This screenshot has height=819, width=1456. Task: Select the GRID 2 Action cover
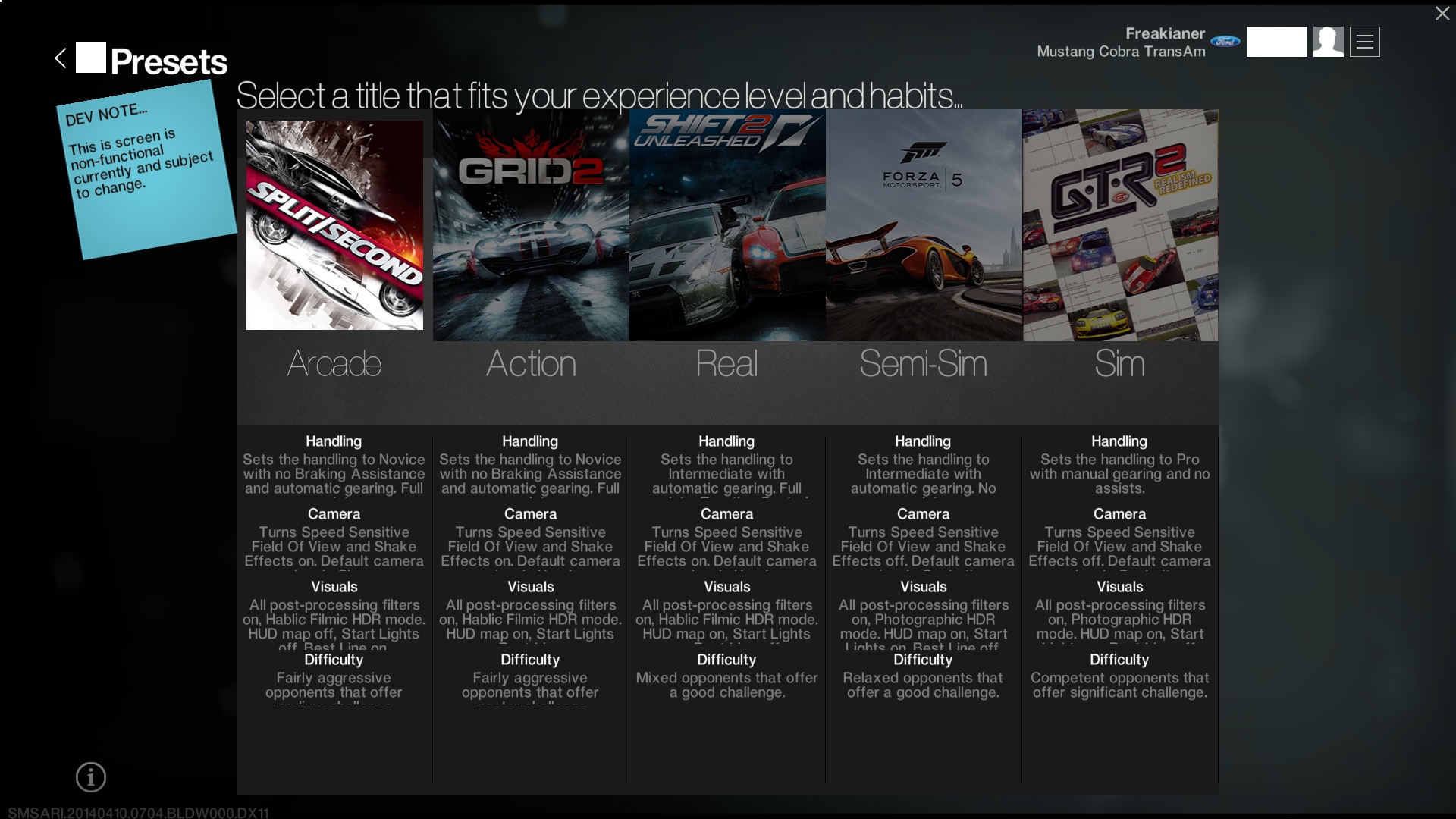point(531,225)
